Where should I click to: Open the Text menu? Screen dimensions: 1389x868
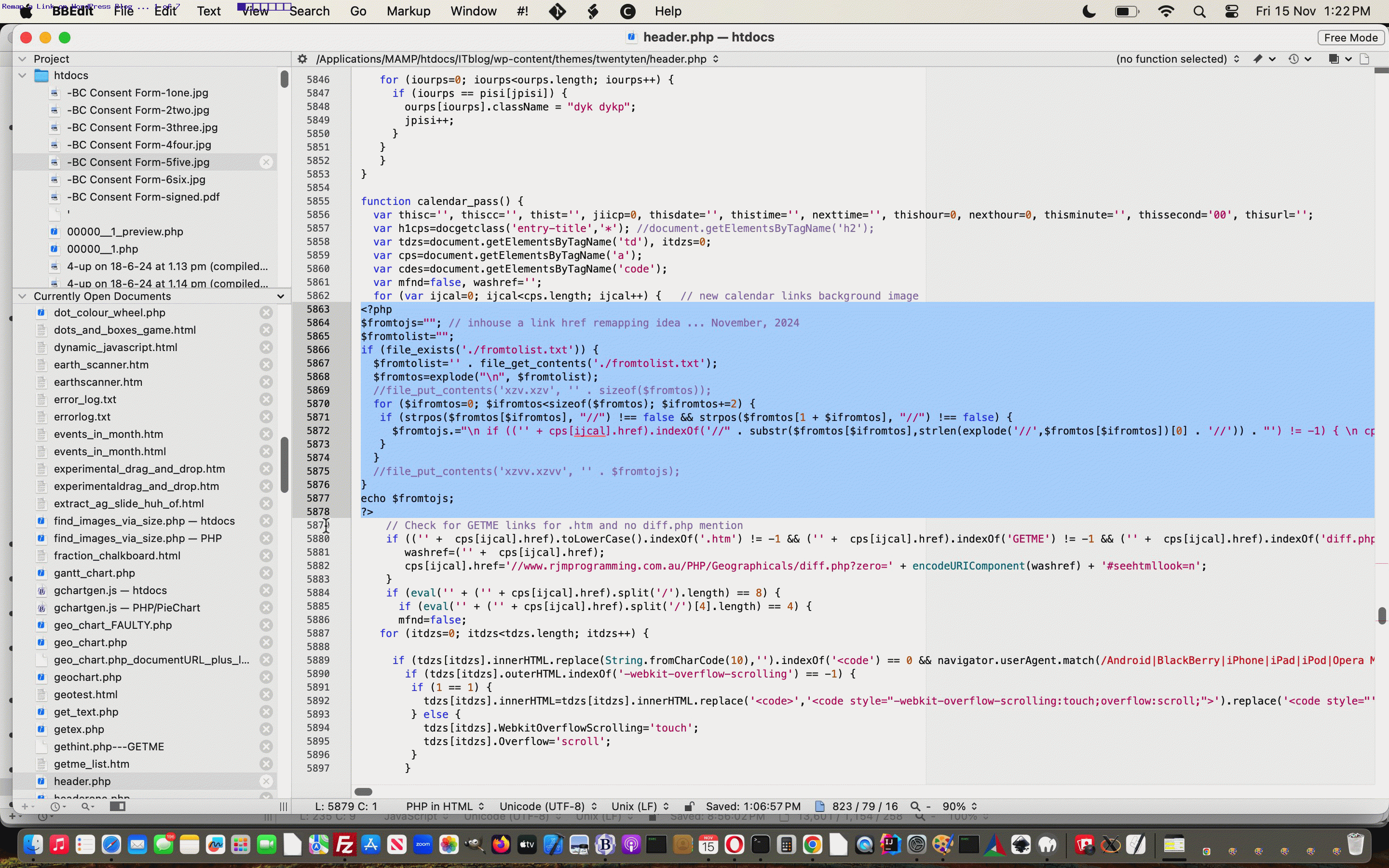[209, 12]
